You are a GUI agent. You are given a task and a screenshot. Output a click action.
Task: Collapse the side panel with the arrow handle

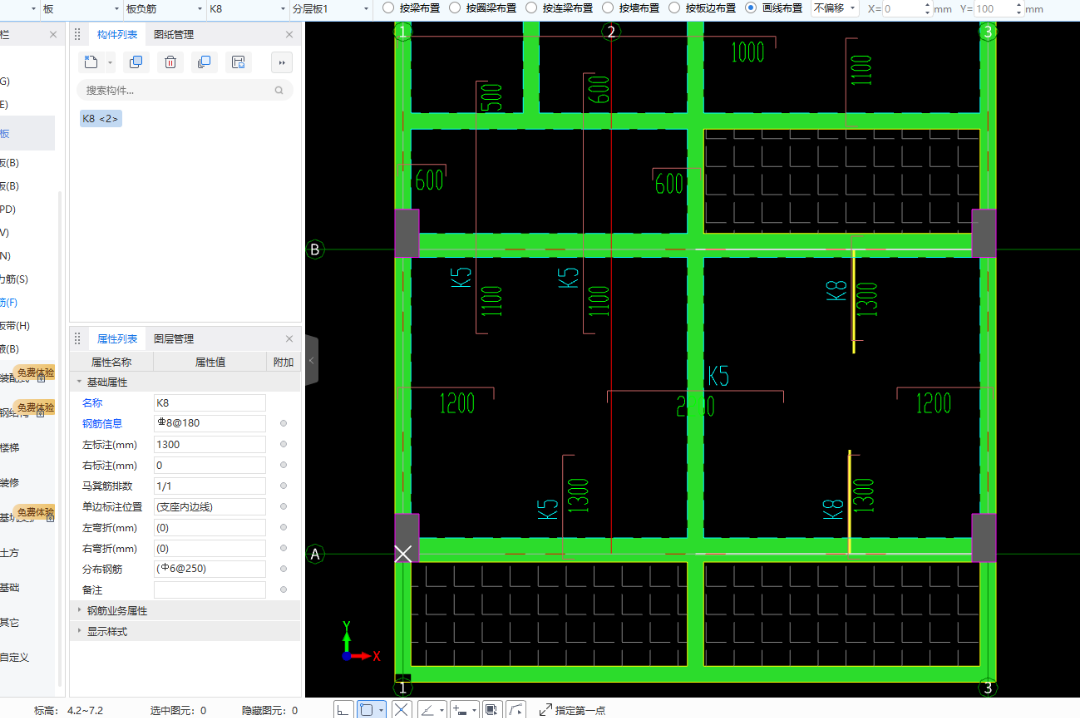pyautogui.click(x=311, y=360)
